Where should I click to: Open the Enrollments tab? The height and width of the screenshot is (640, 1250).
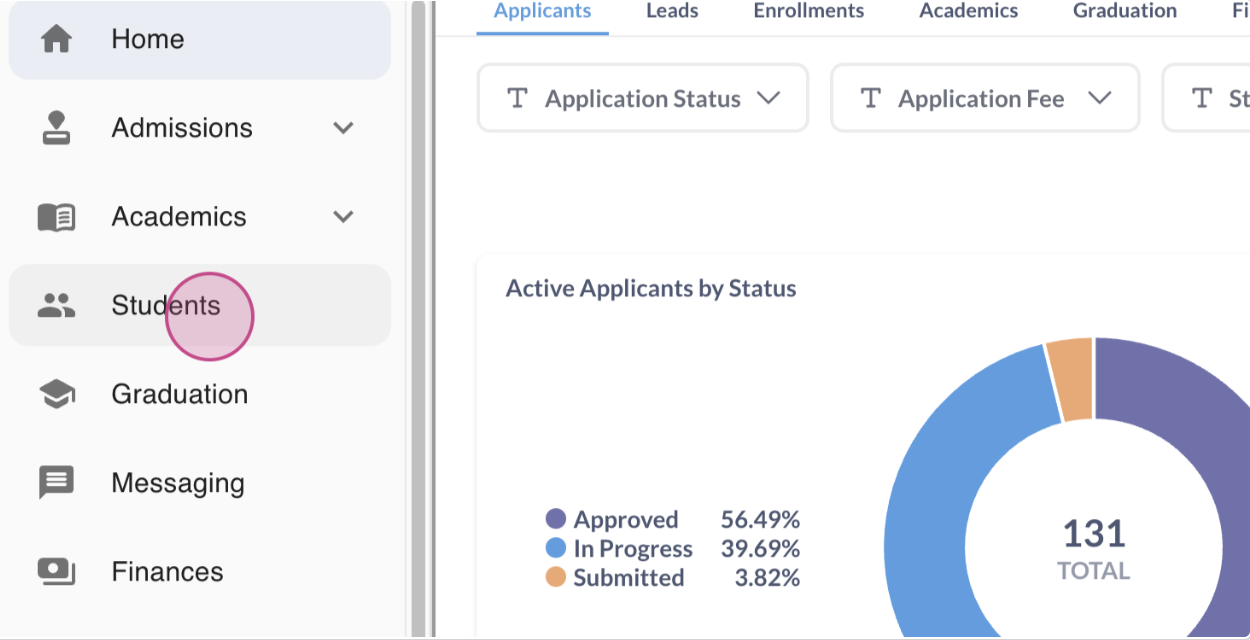[x=808, y=12]
